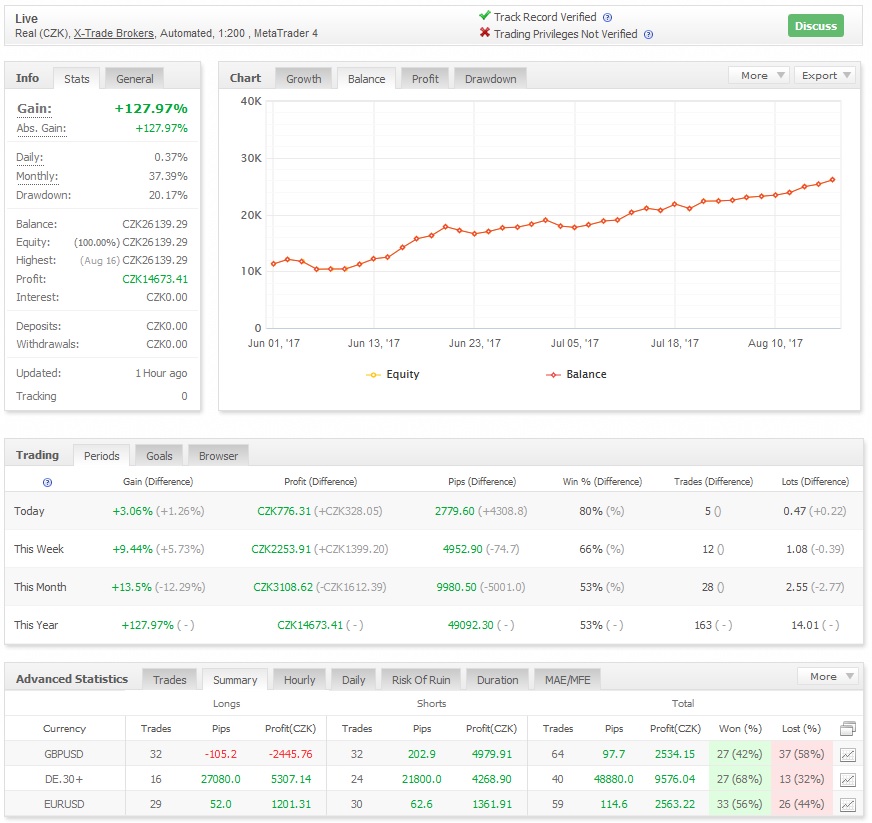Click the underlined Gain: label
Viewport: 872px width, 823px height.
(34, 108)
